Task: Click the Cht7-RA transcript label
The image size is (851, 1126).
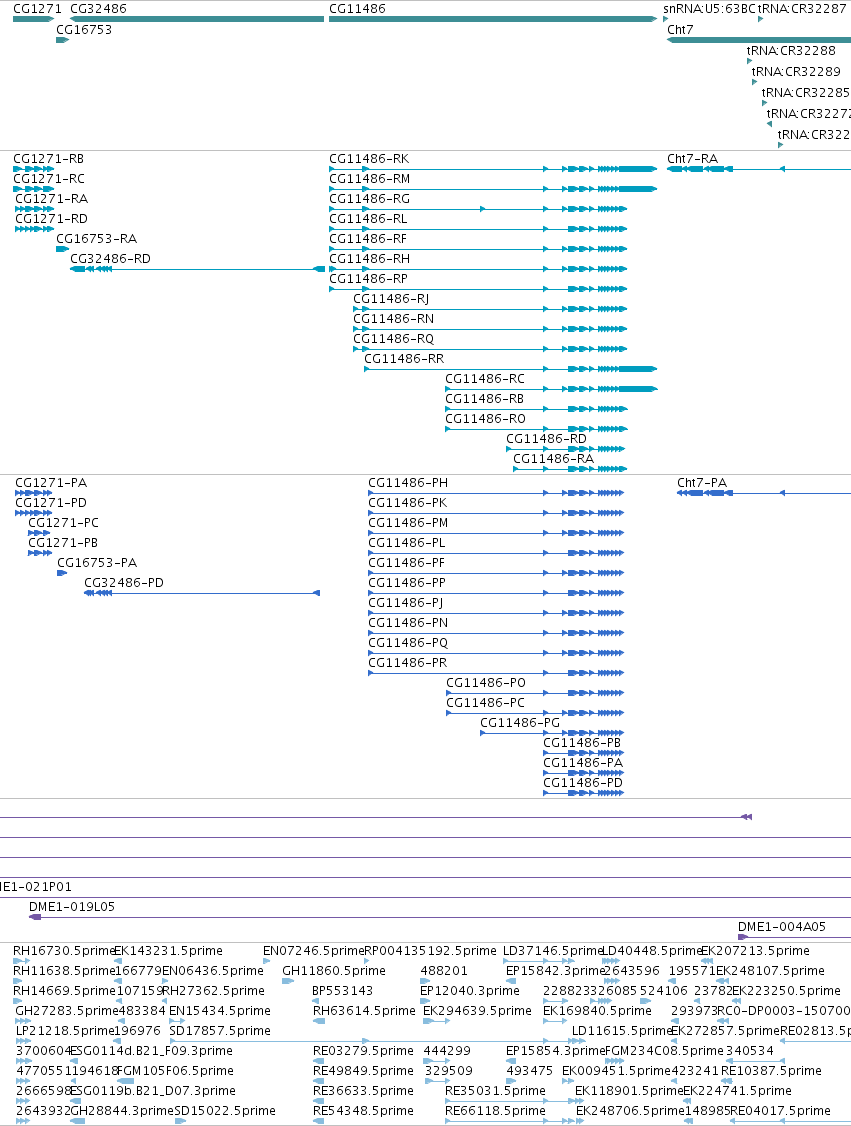Action: [692, 159]
